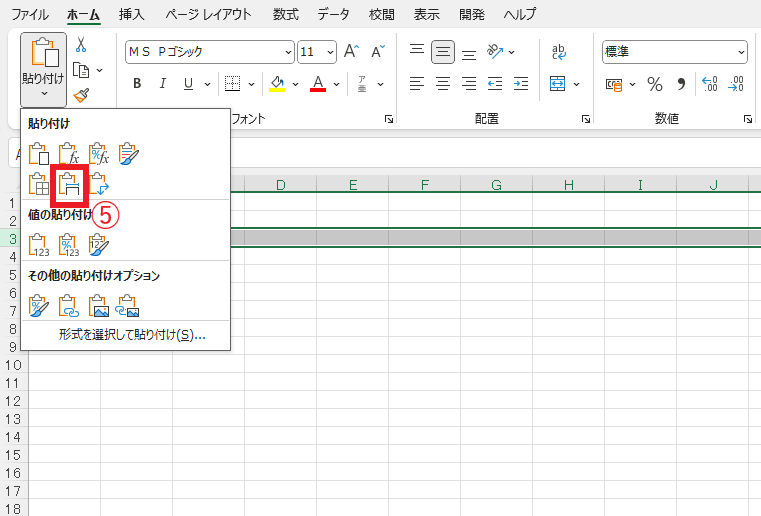761x516 pixels.
Task: Choose Paste Formulas (fx) option
Action: click(68, 154)
